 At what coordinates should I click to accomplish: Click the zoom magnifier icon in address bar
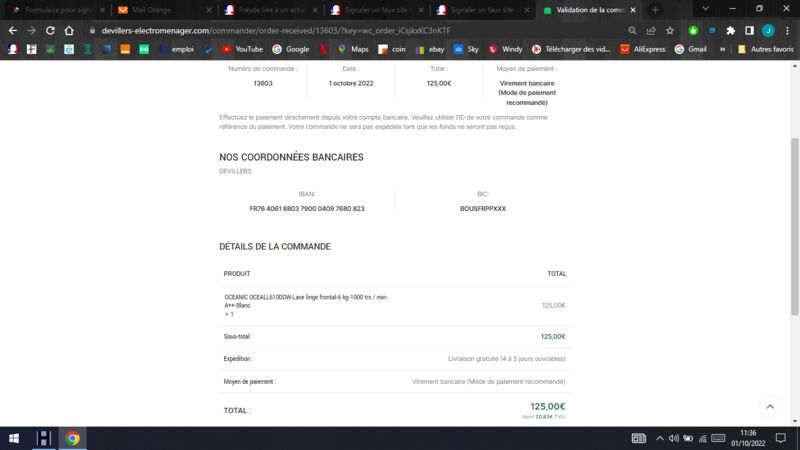click(x=632, y=31)
